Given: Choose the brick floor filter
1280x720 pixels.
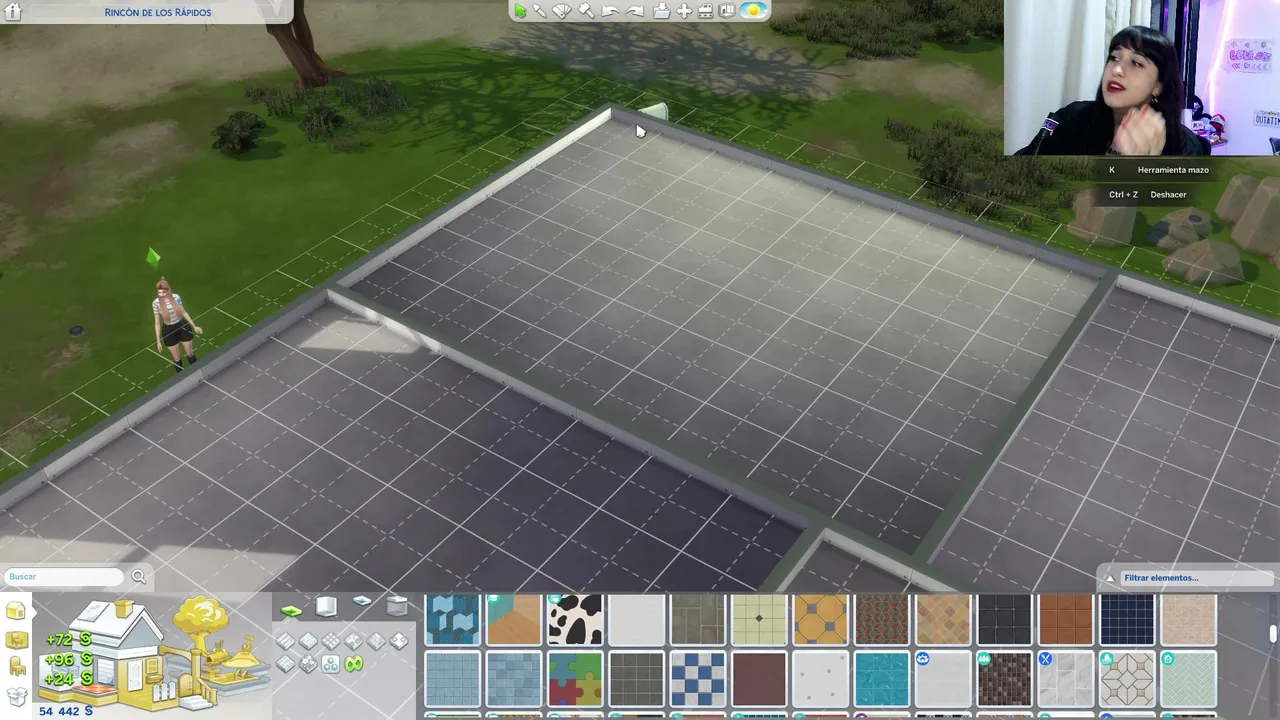Looking at the screenshot, I should (285, 664).
